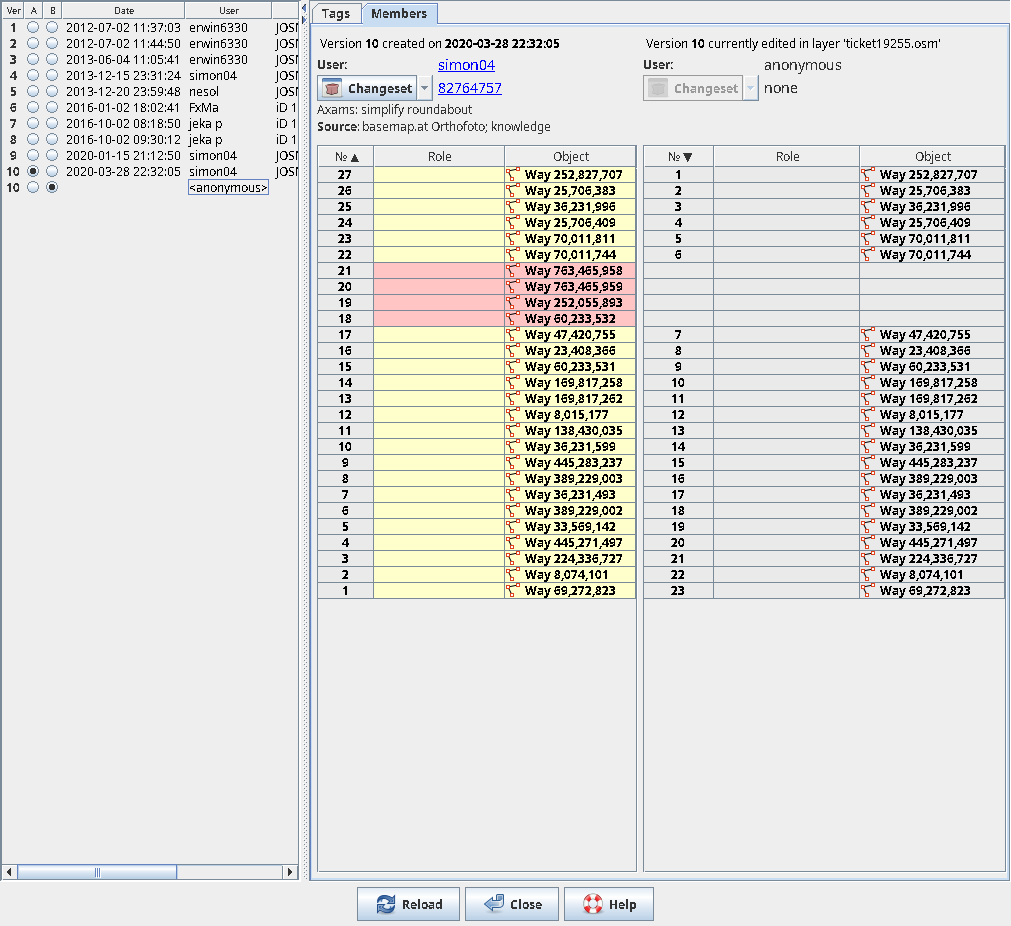Viewport: 1011px width, 926px height.
Task: Toggle the descending № sort arrow header
Action: [x=679, y=157]
